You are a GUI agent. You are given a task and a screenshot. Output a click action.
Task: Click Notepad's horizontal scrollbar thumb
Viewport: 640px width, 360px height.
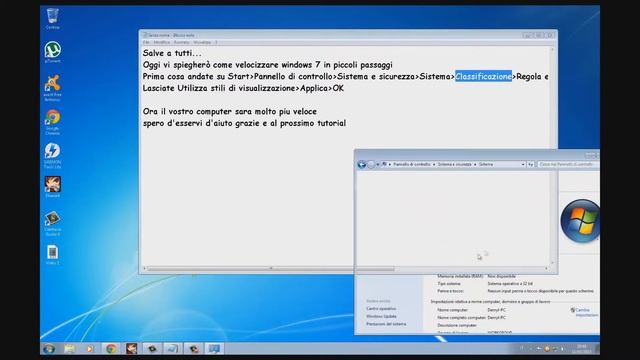tap(271, 269)
